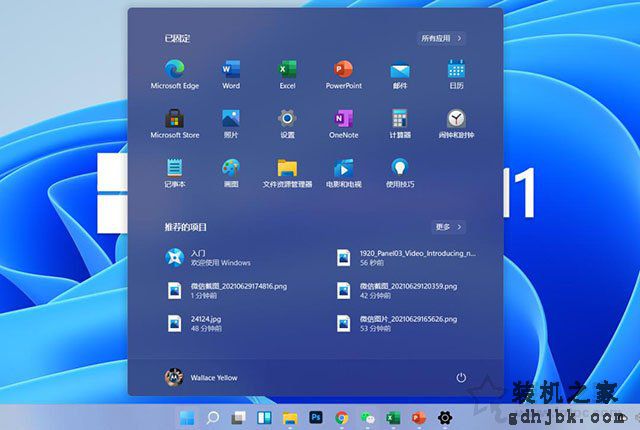Open 1920_Panel03_Video_Introducing file
640x430 pixels.
pyautogui.click(x=406, y=258)
